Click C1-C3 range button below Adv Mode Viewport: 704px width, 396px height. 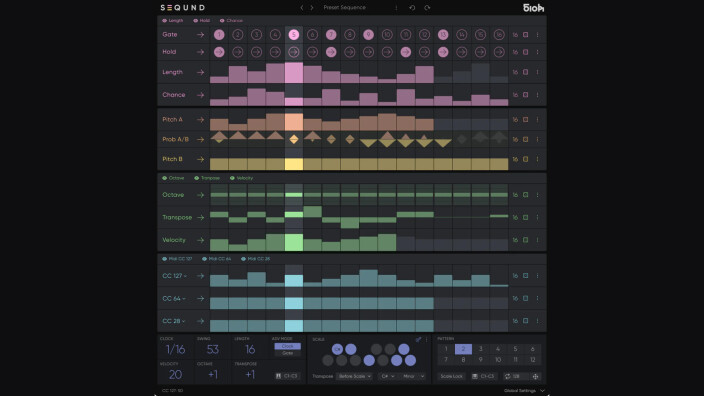point(286,376)
